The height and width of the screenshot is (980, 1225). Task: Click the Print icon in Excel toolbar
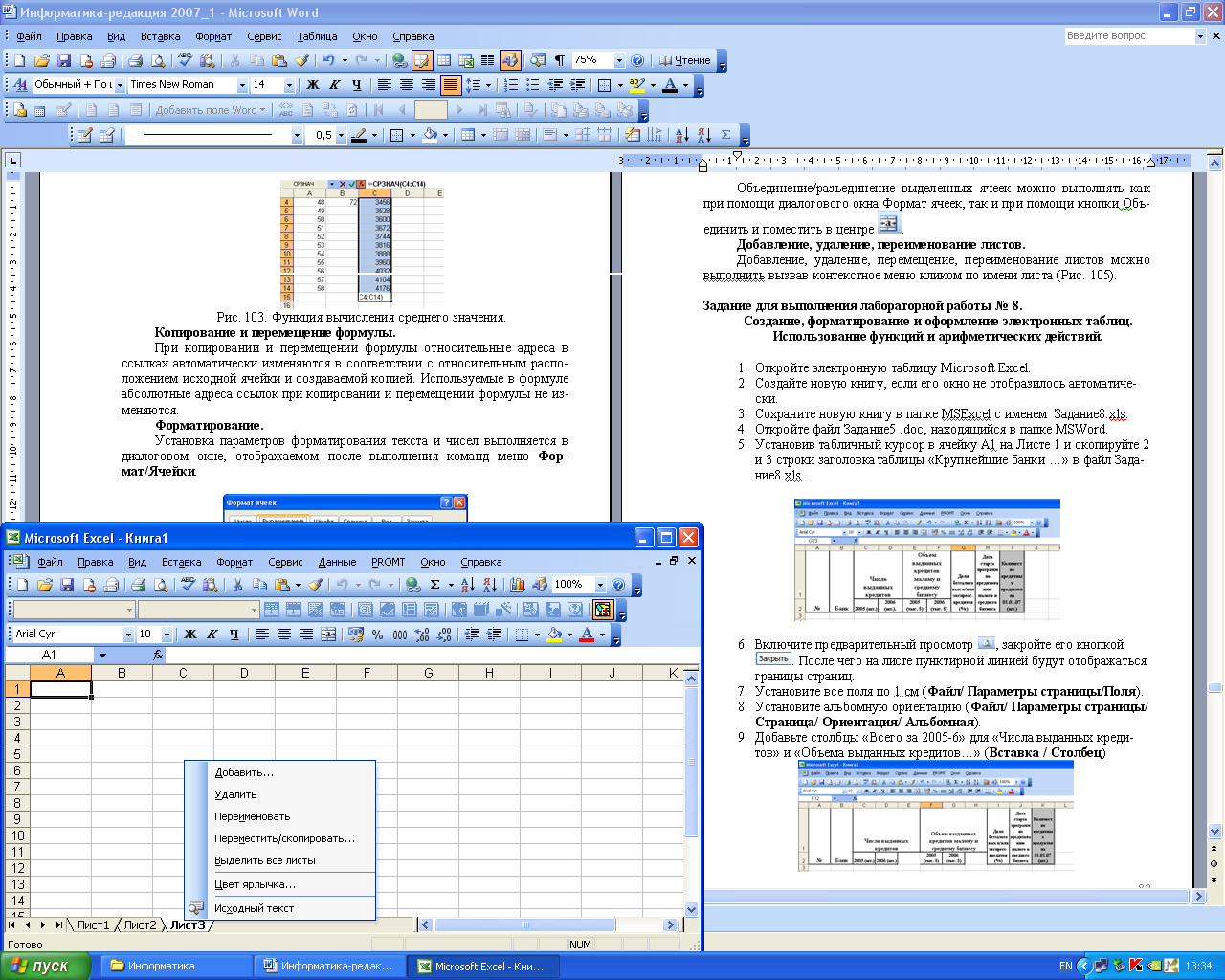tap(138, 585)
